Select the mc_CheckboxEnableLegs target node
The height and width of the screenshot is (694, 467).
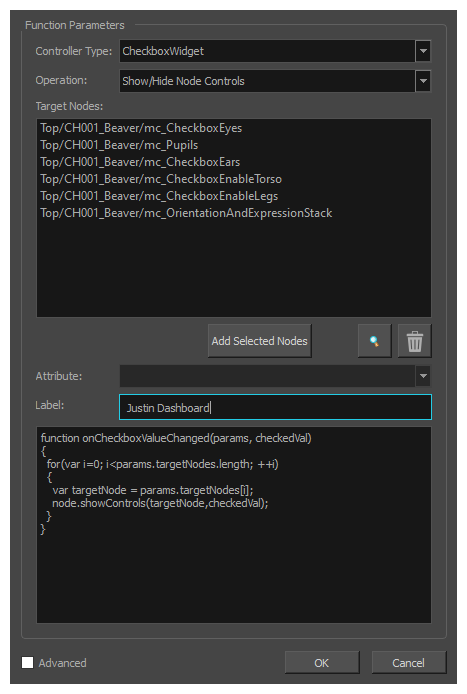(x=159, y=196)
